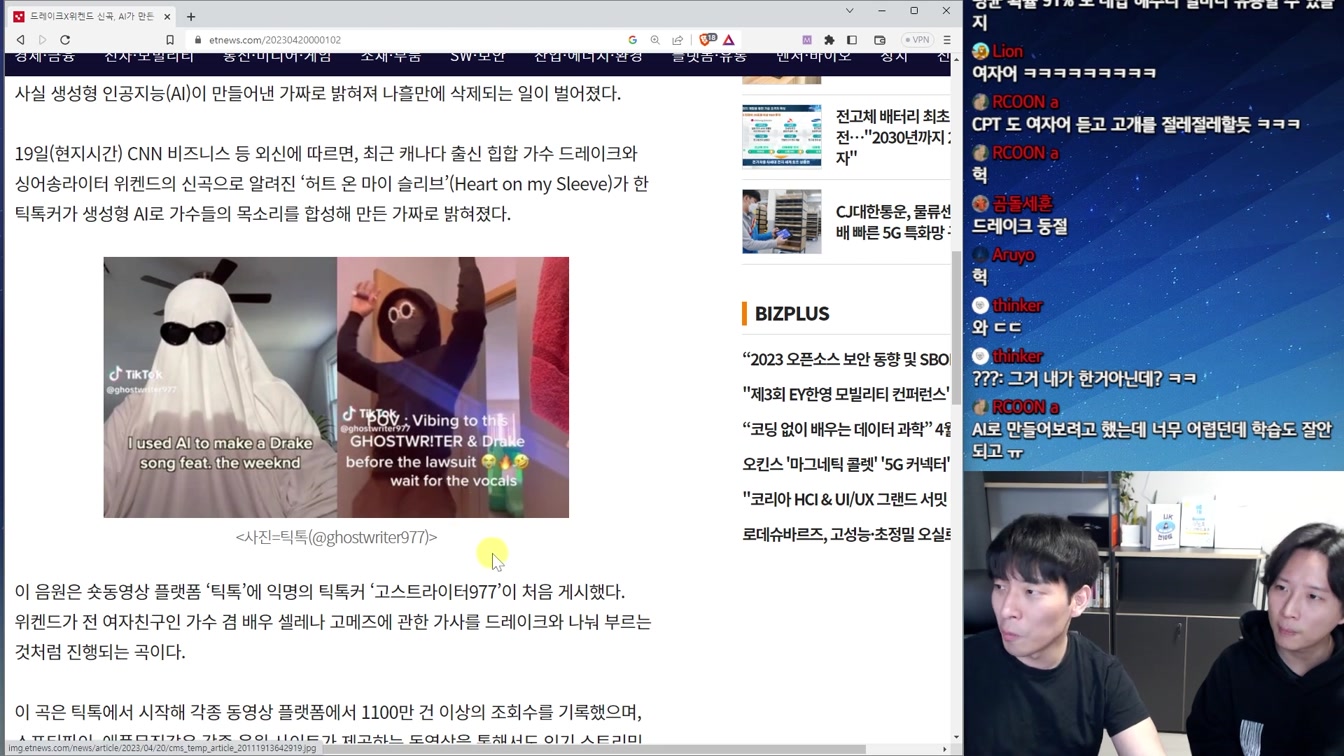Open Brave Shields lion icon

[x=707, y=40]
